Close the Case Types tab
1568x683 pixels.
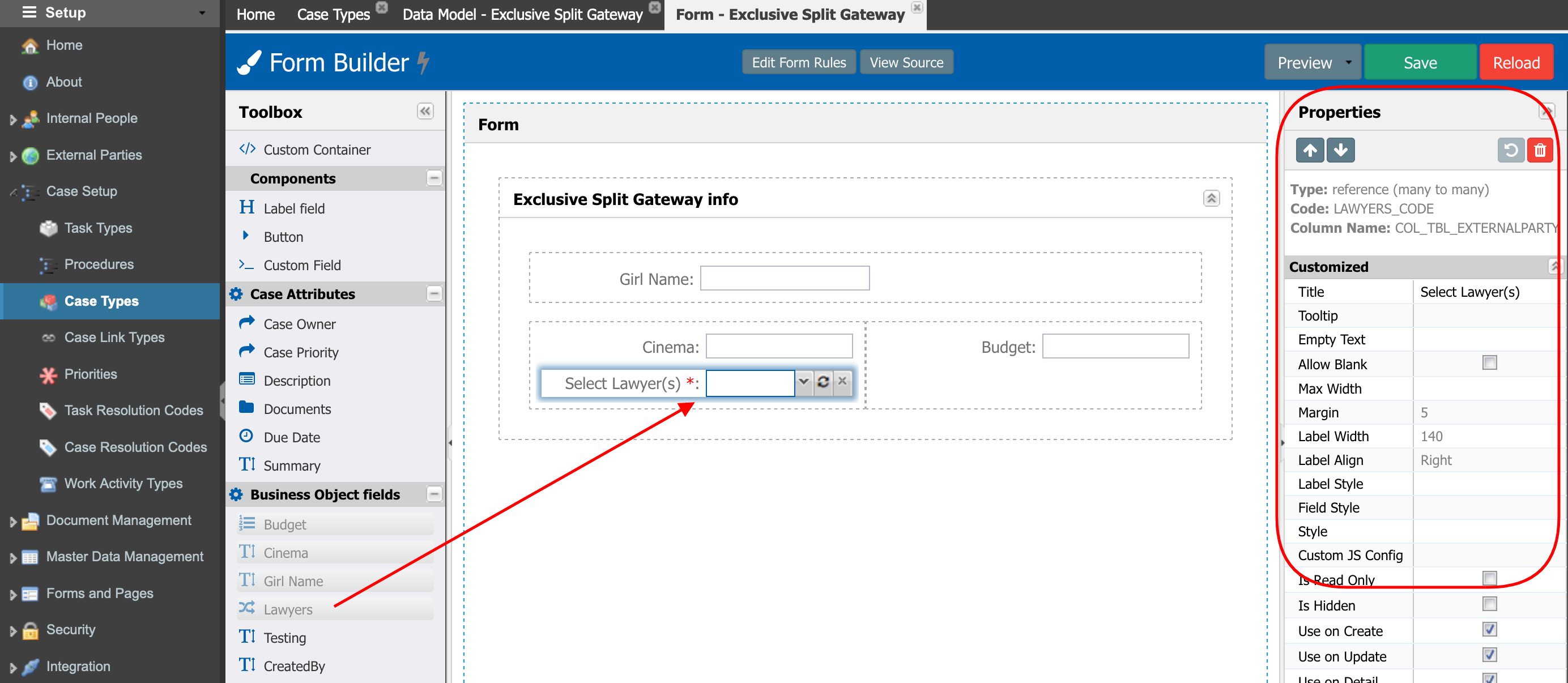coord(382,7)
